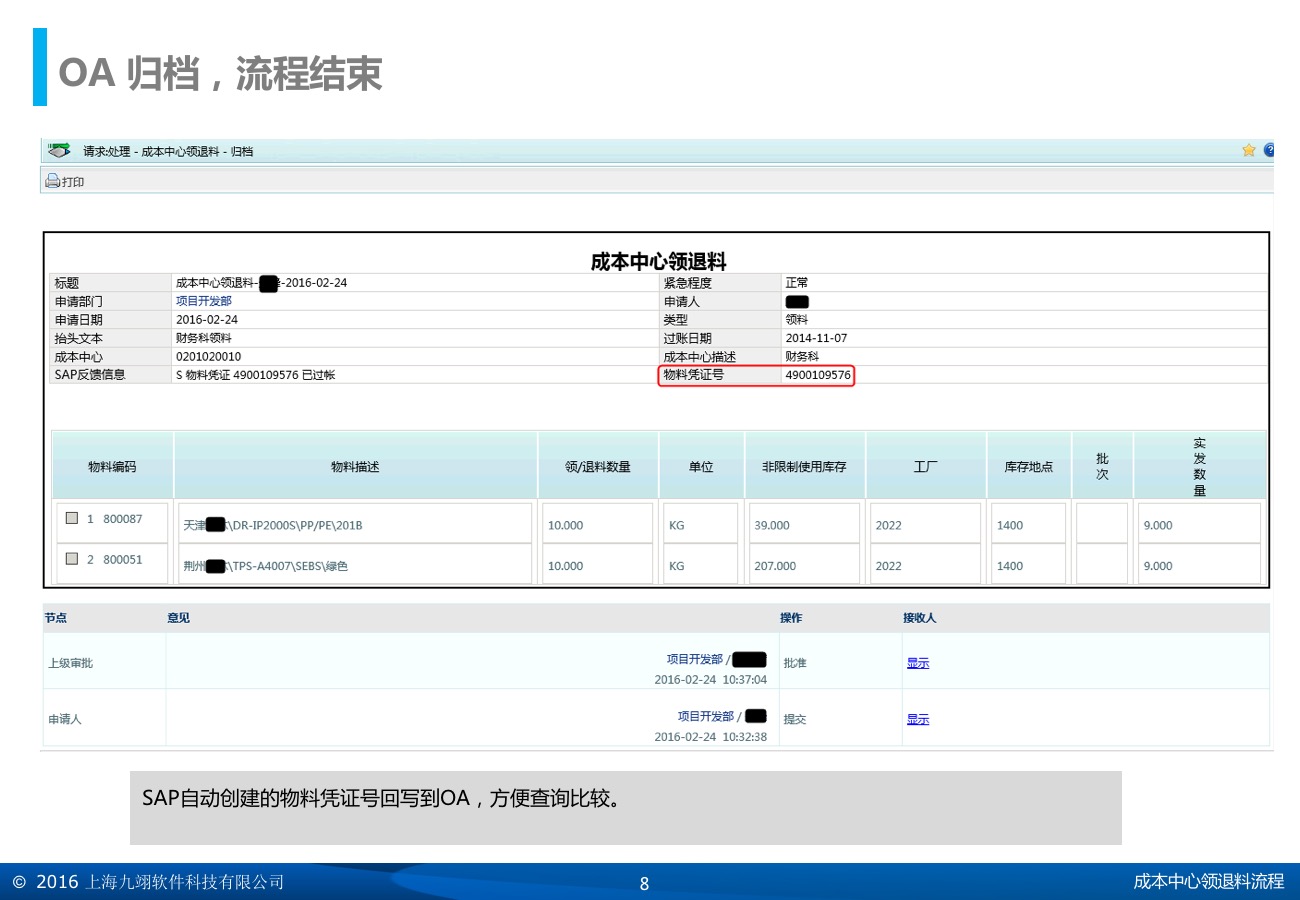Select the material description field containing DR-IP2000S
The image size is (1300, 900).
355,525
